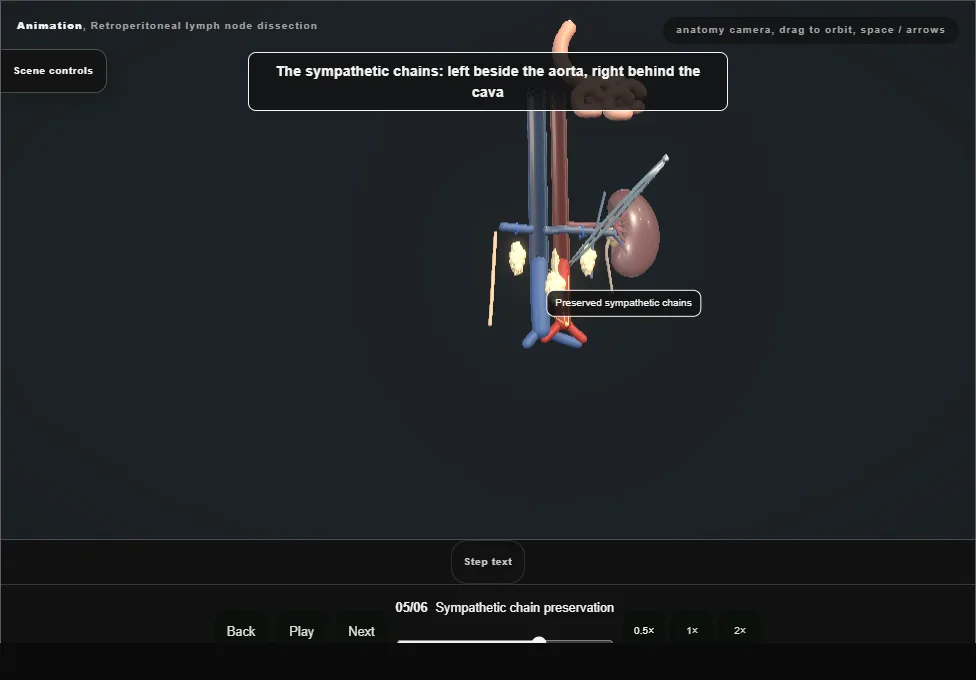Start the animation with Play
Screen dimensions: 976x680
pos(301,631)
